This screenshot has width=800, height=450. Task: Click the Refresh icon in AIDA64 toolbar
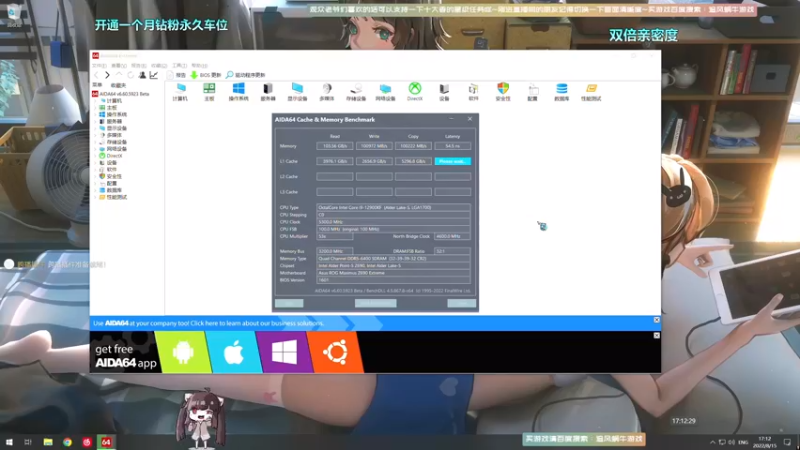[131, 75]
